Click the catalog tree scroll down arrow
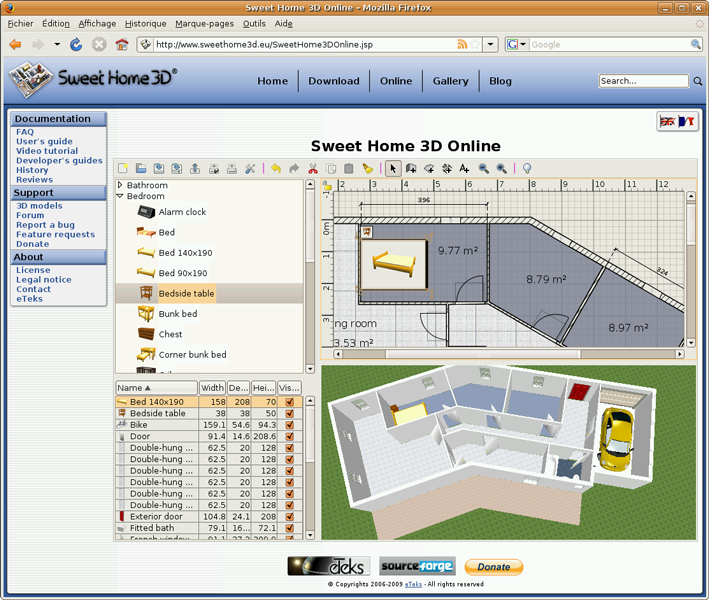709x600 pixels. (x=310, y=369)
